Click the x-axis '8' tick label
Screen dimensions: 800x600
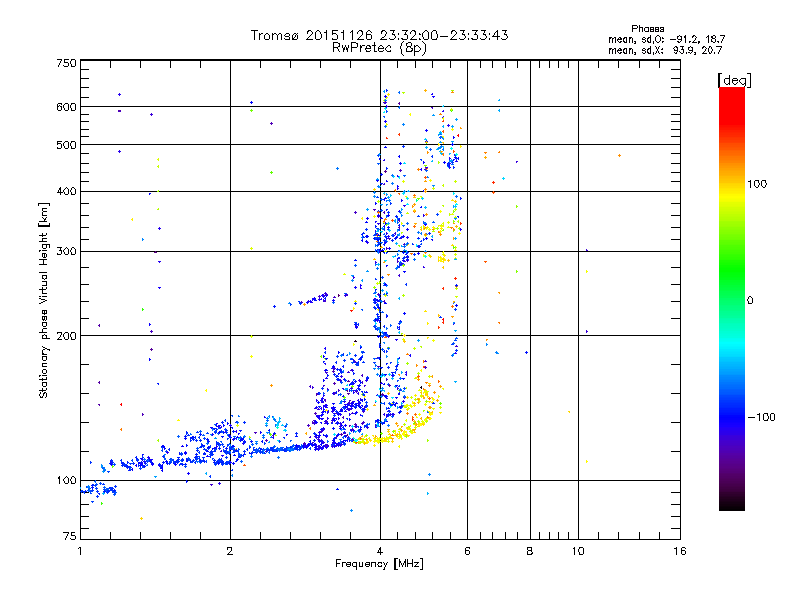click(530, 551)
